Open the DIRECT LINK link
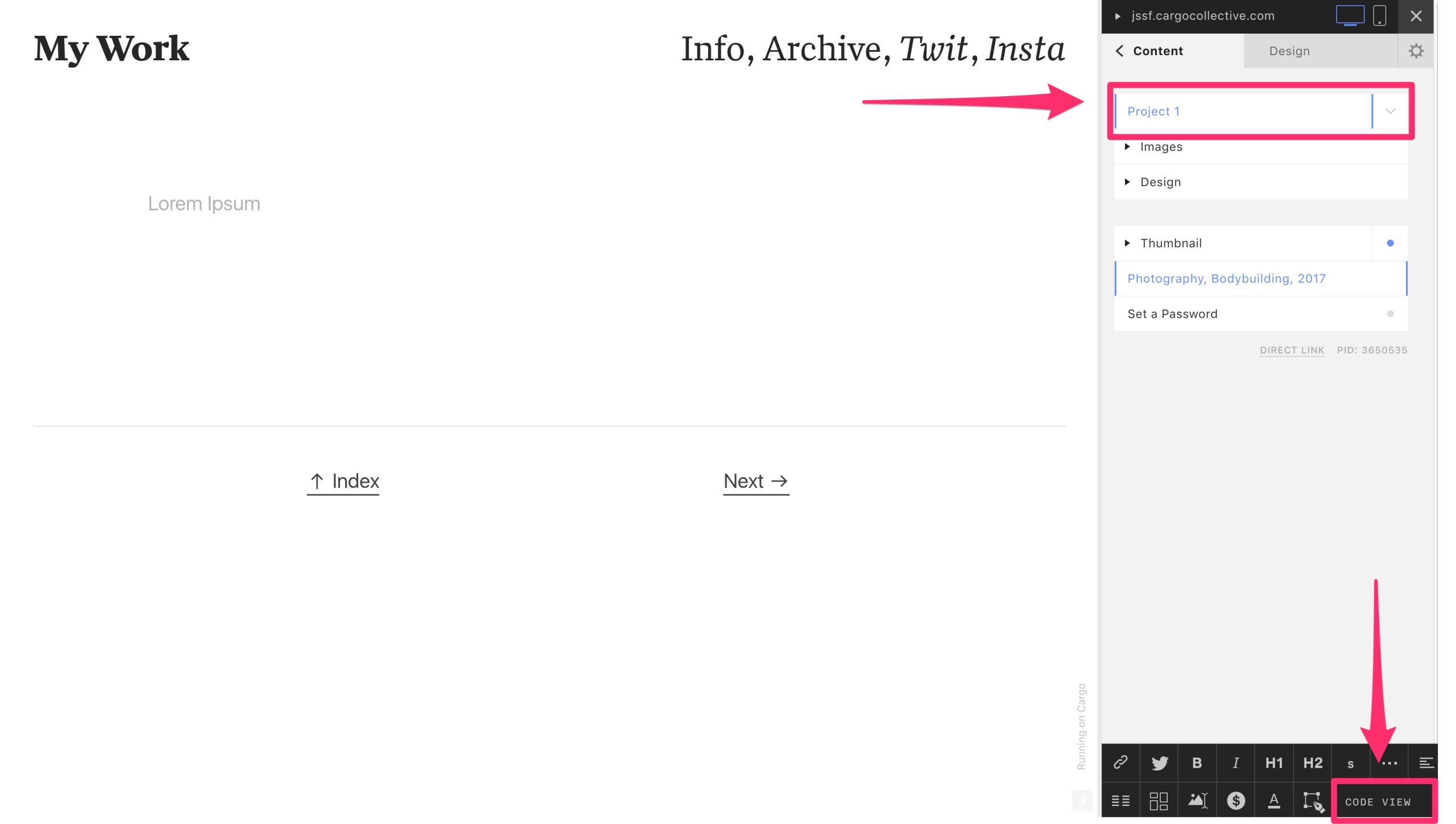Image resolution: width=1456 pixels, height=824 pixels. [1292, 350]
